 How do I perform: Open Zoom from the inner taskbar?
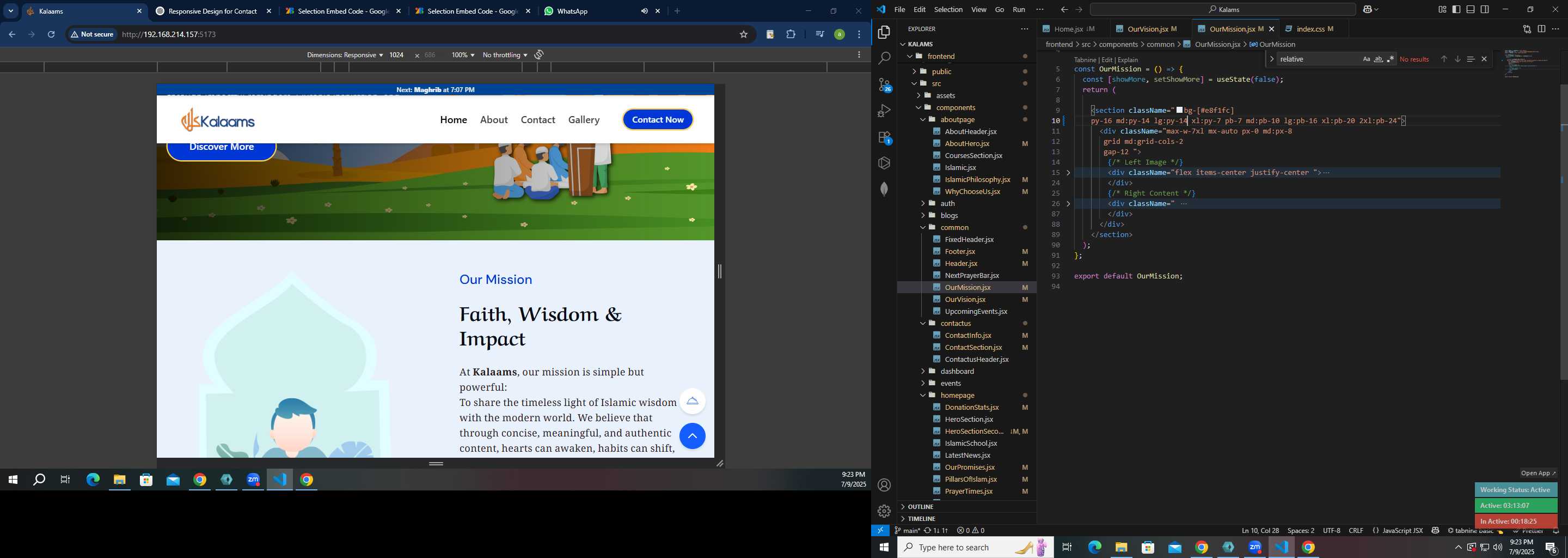point(253,480)
